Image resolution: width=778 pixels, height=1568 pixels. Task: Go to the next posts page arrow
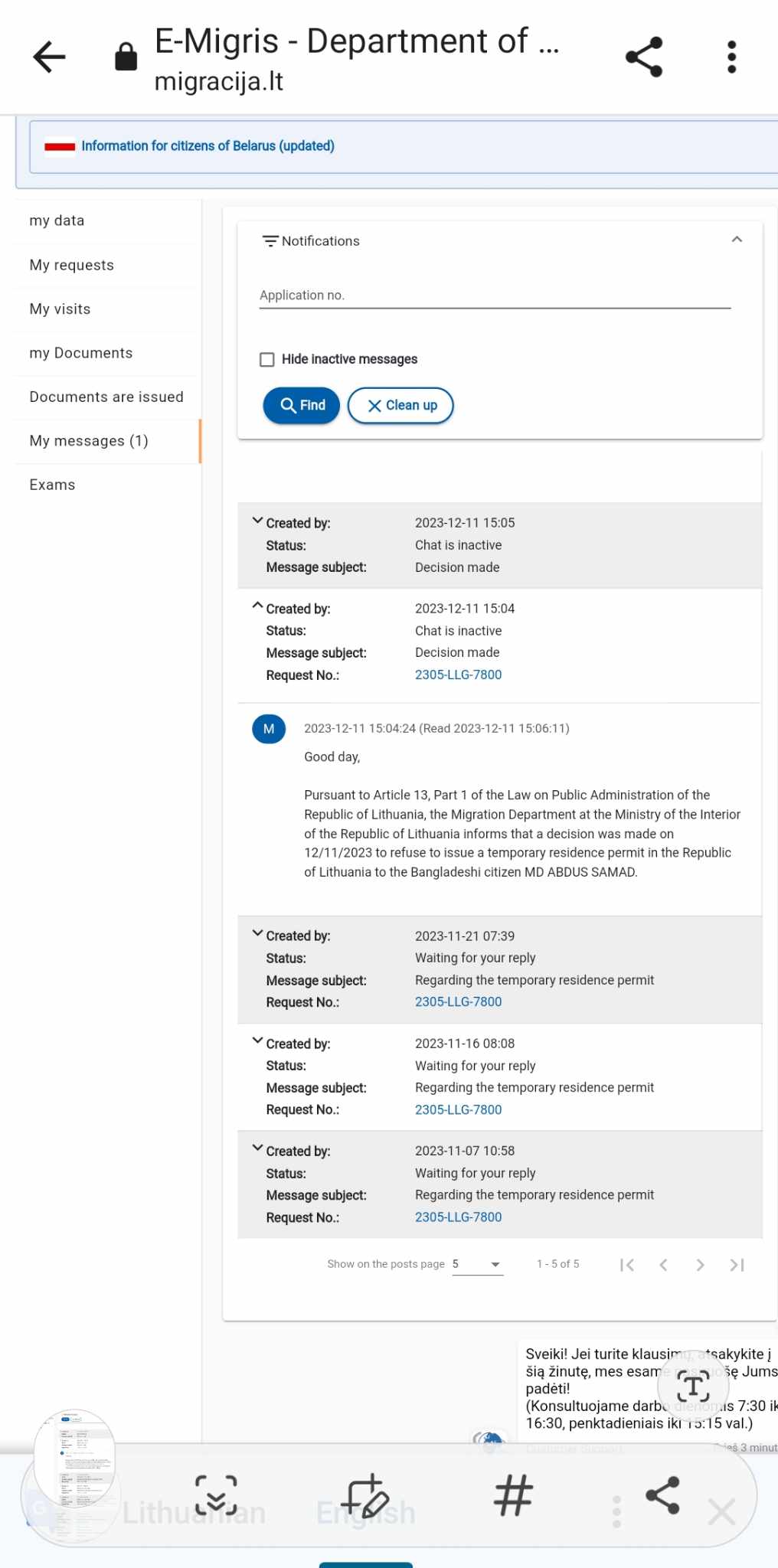tap(700, 1265)
